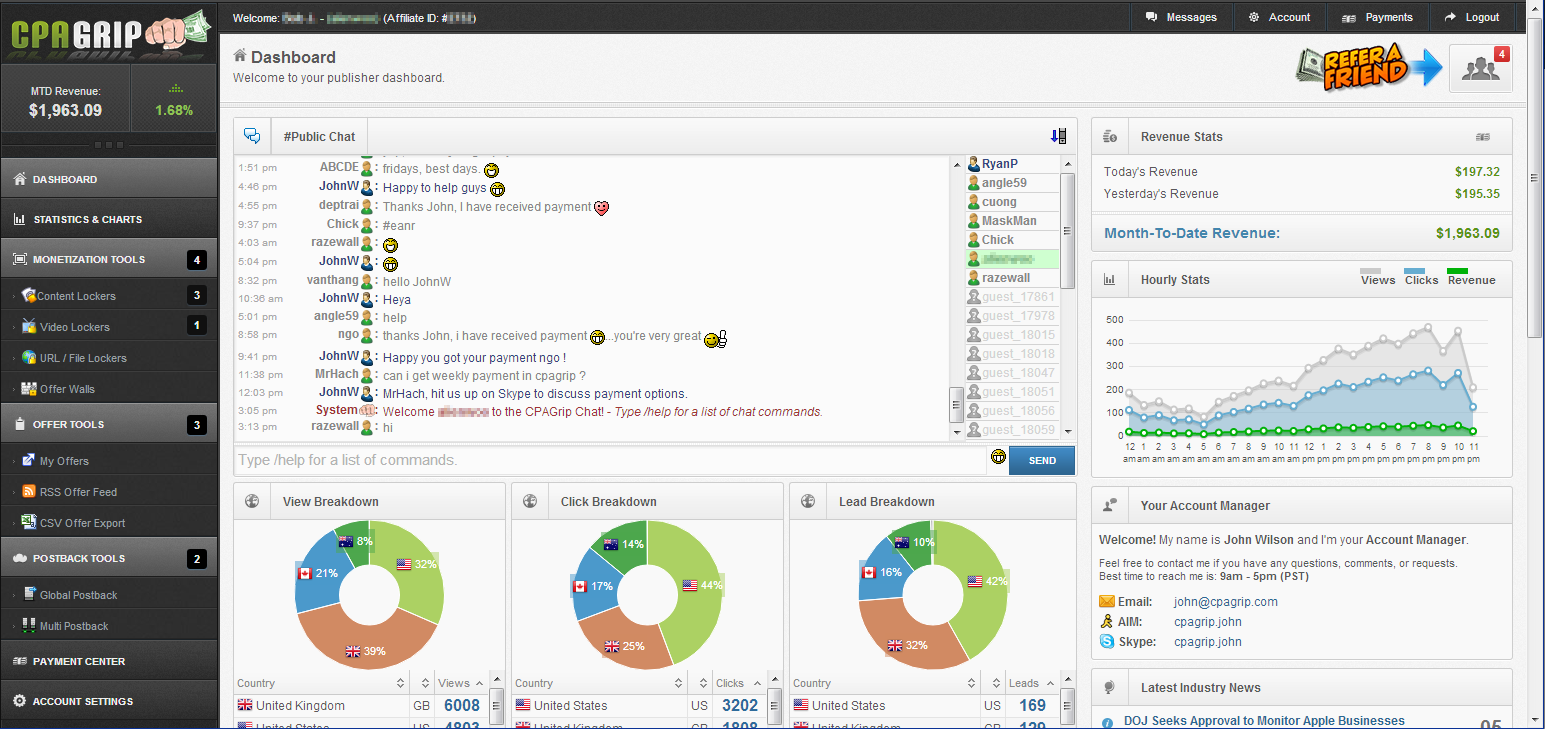The width and height of the screenshot is (1545, 729).
Task: Open Multi Postback link
Action: (74, 626)
